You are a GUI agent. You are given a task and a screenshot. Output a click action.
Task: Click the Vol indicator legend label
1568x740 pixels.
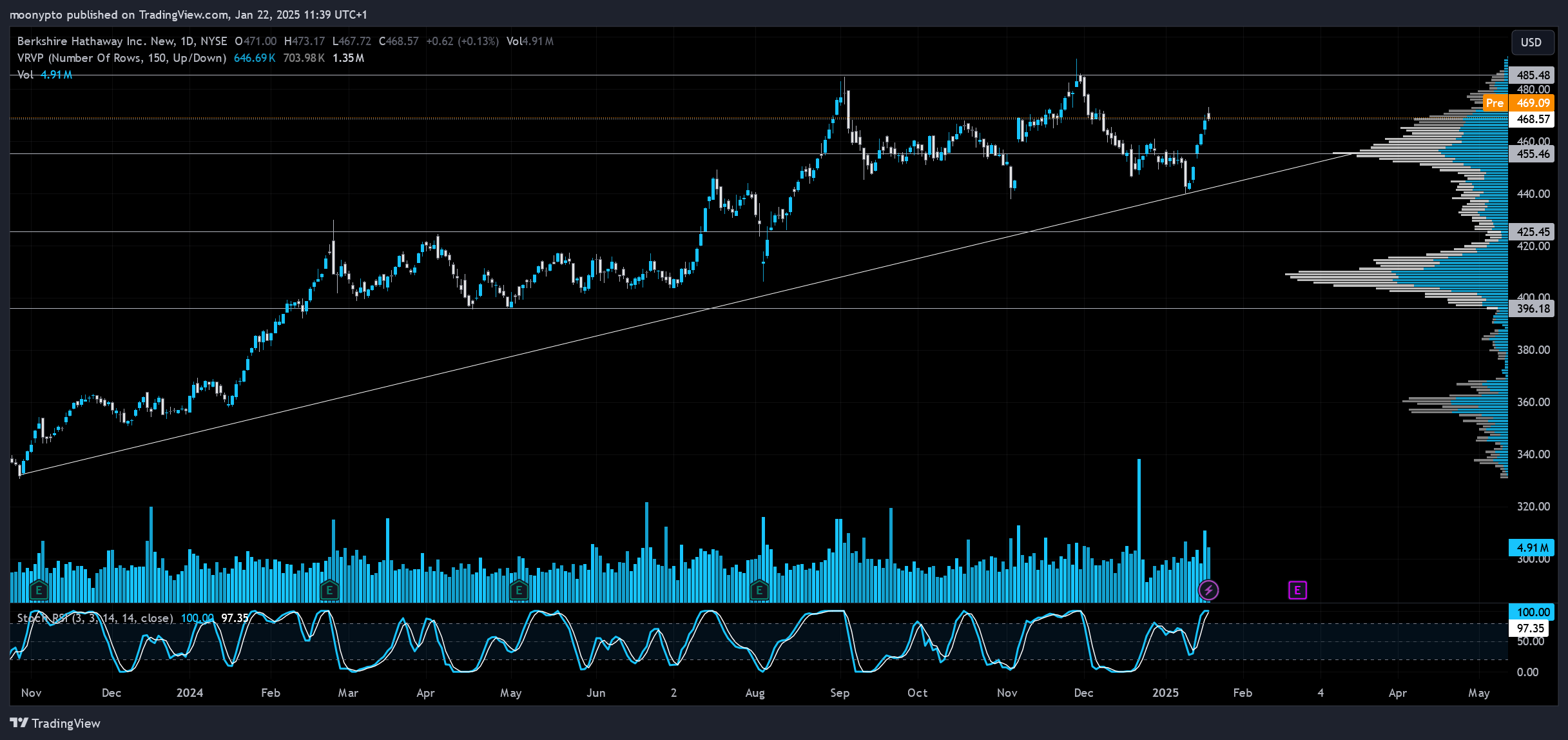[x=25, y=75]
